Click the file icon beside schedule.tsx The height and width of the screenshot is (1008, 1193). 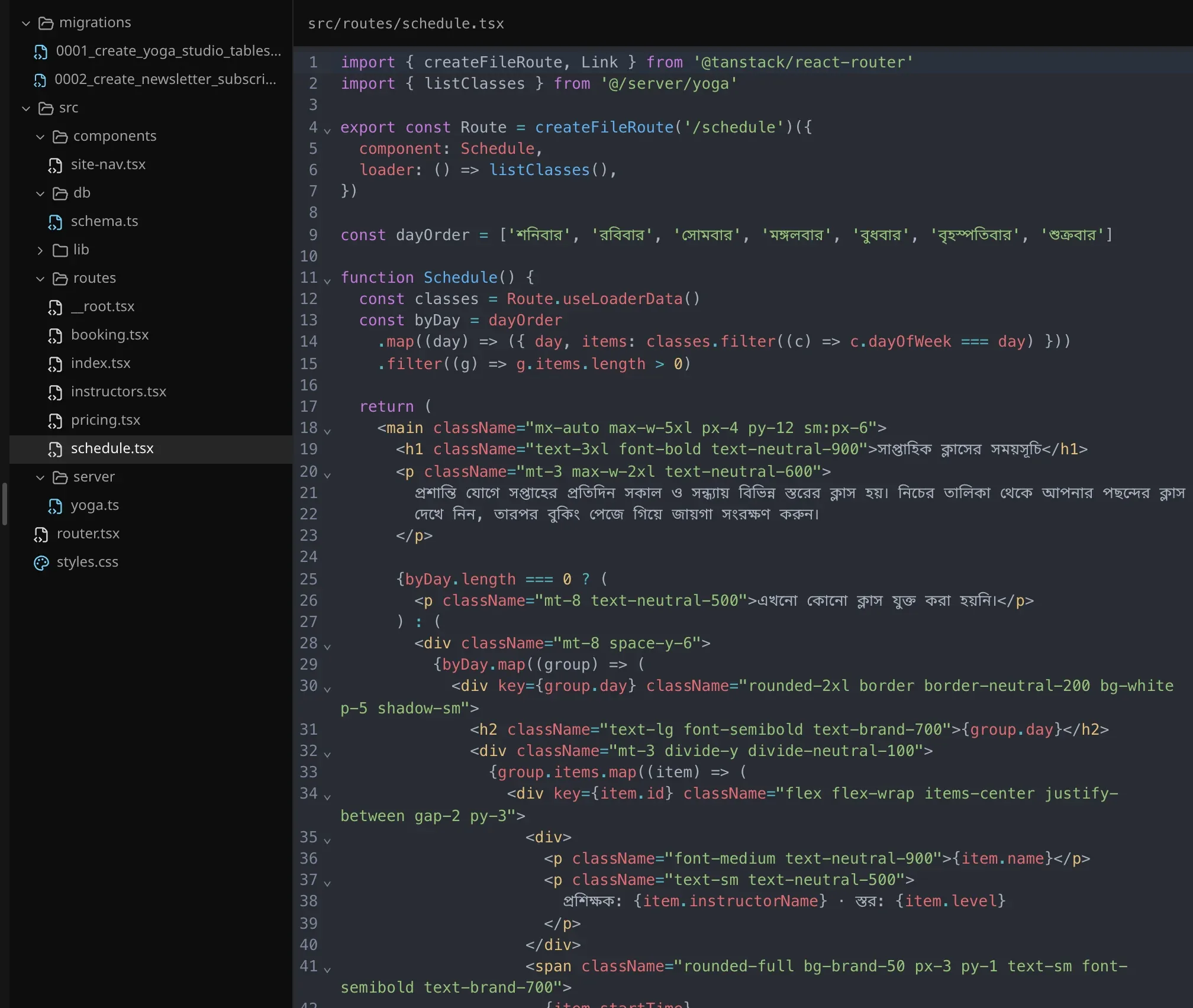(55, 450)
